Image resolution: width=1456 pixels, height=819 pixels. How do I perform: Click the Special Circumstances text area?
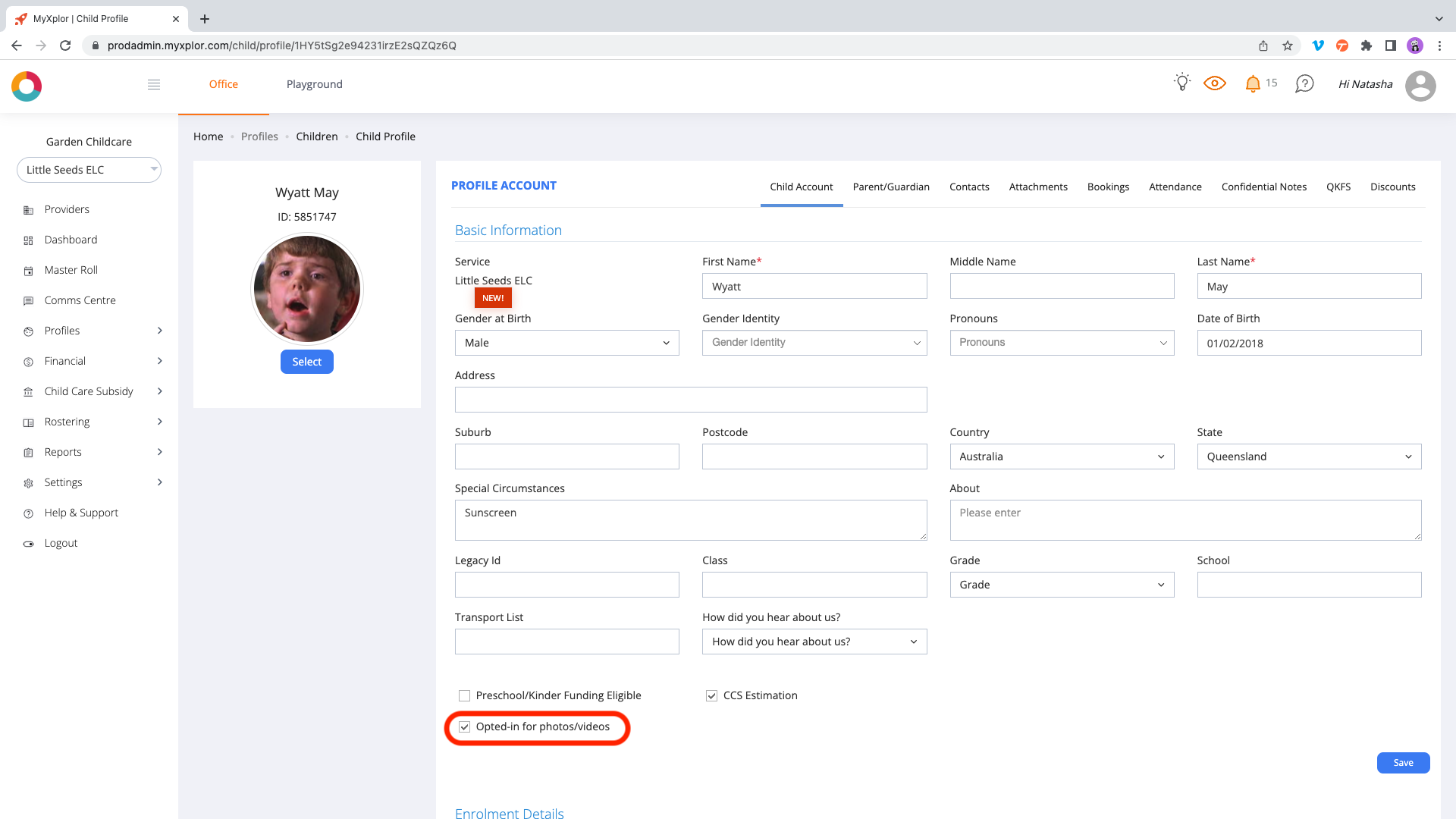pos(690,520)
